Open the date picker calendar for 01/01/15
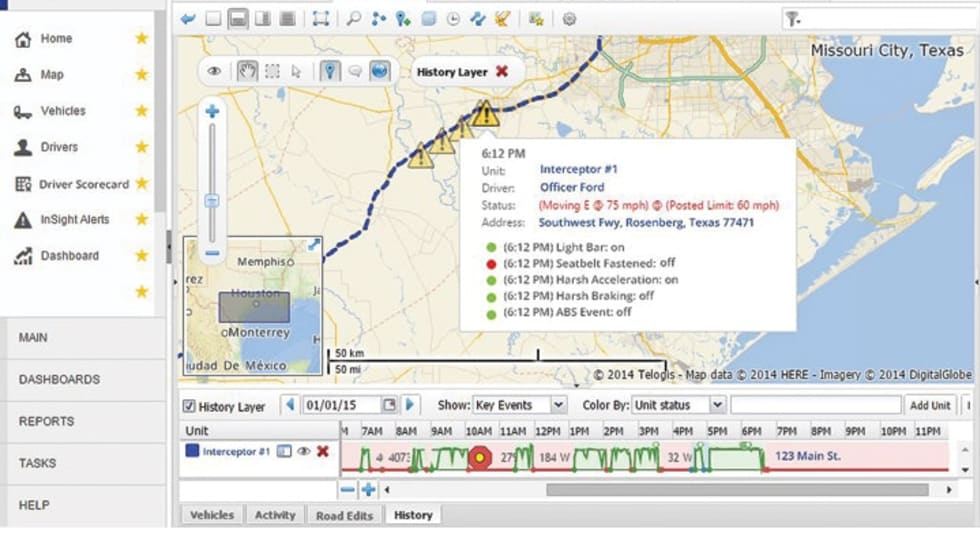Screen dimensions: 980x552 389,405
